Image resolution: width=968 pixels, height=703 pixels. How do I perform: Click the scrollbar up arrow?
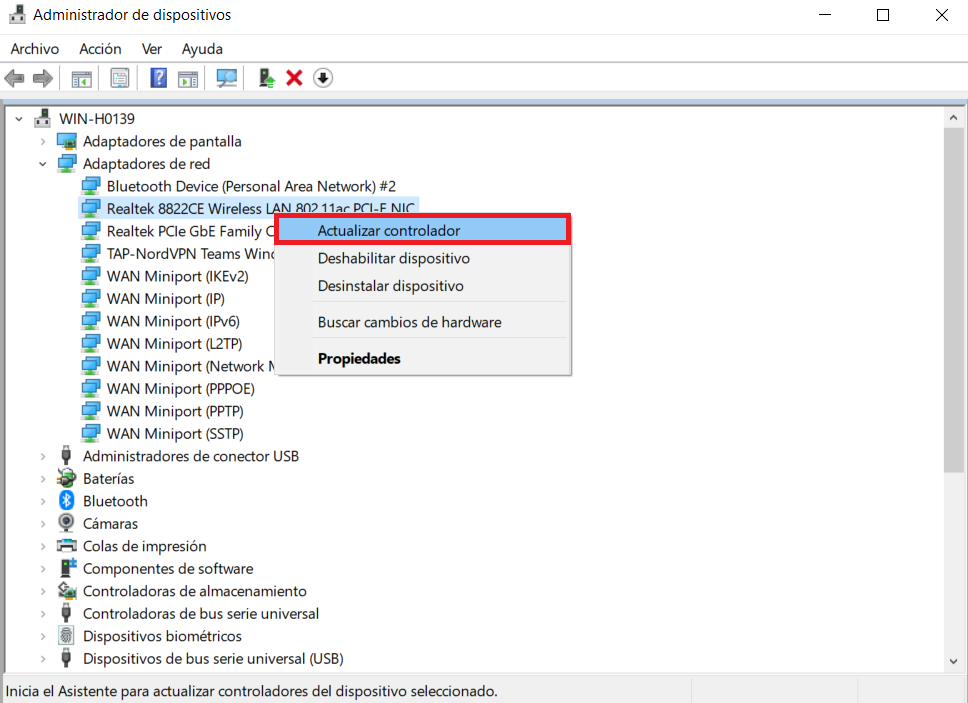pos(953,117)
